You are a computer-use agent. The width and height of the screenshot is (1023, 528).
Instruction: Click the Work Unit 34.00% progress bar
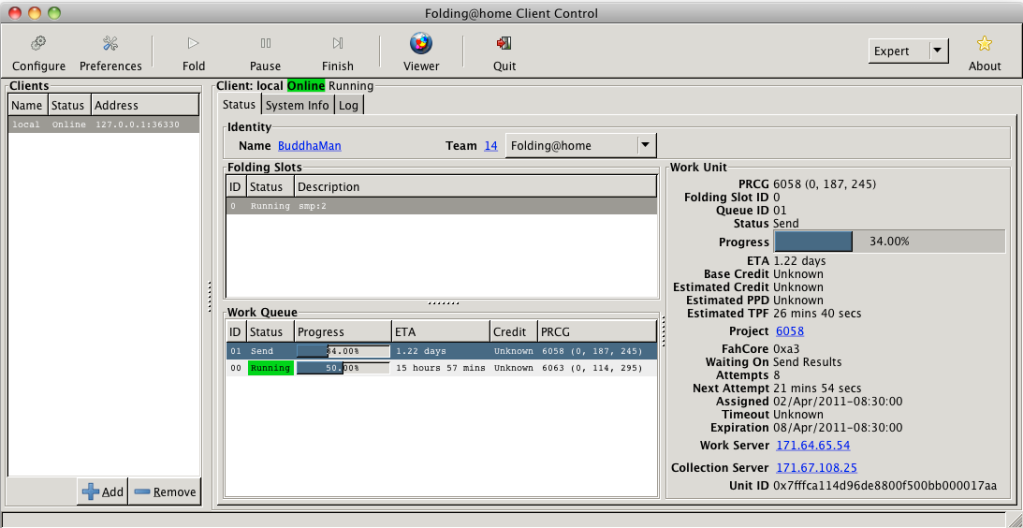point(889,241)
